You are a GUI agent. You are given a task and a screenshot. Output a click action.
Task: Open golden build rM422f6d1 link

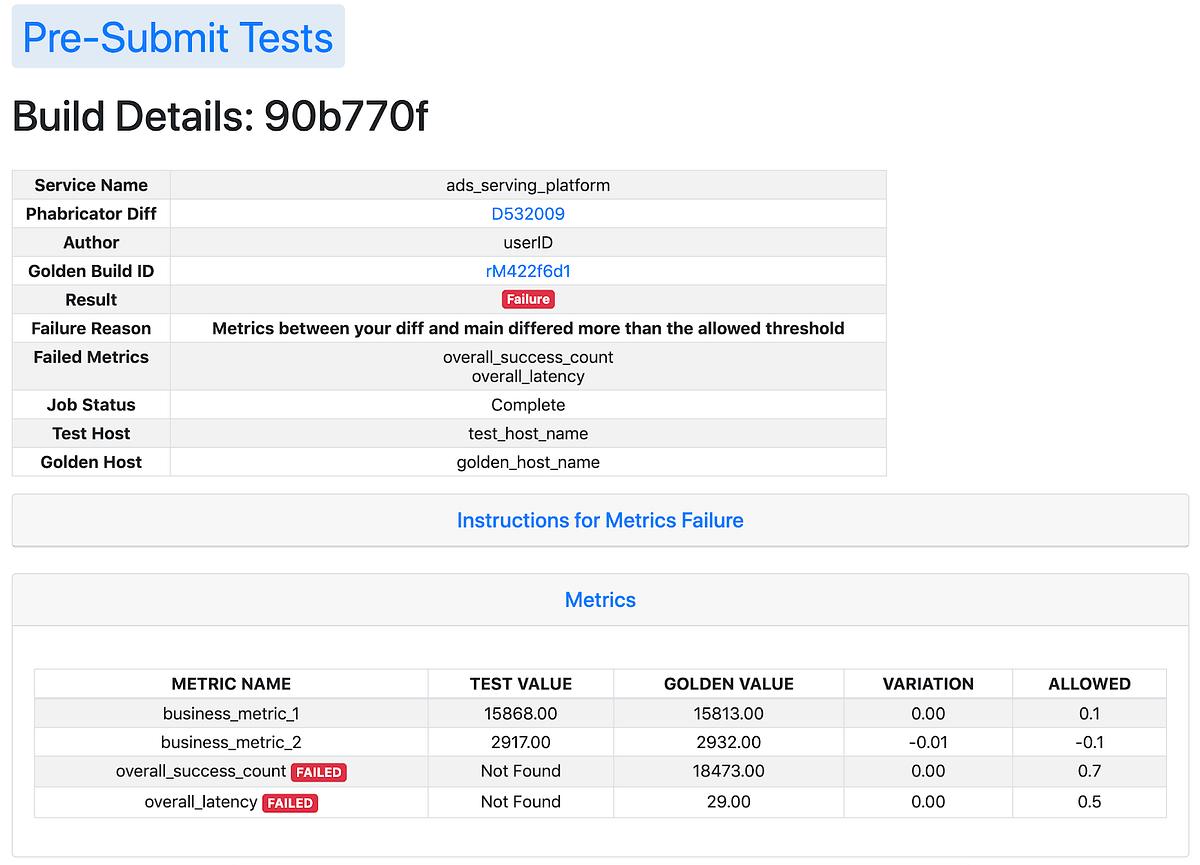(x=528, y=271)
